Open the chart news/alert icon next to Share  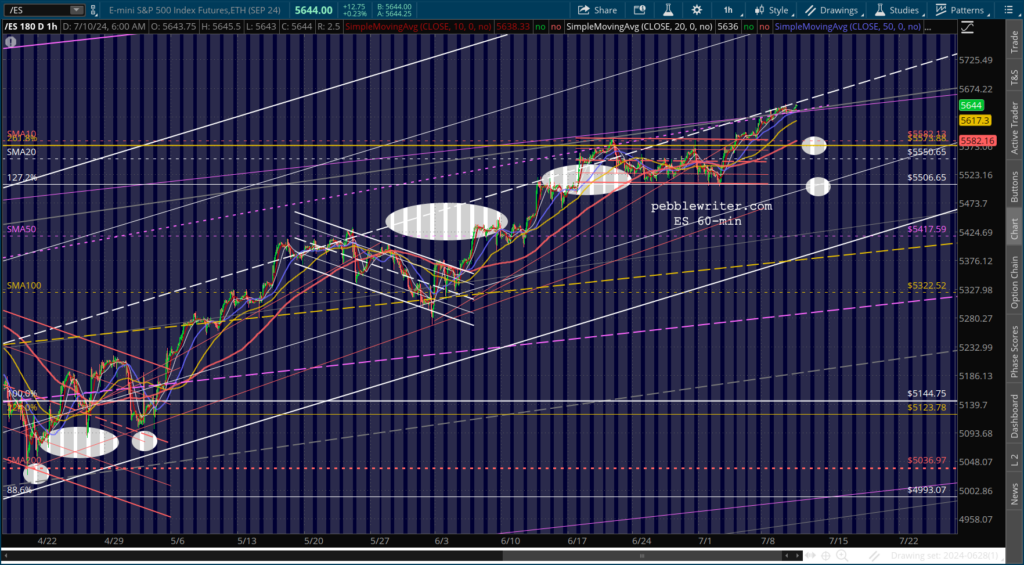click(x=639, y=10)
